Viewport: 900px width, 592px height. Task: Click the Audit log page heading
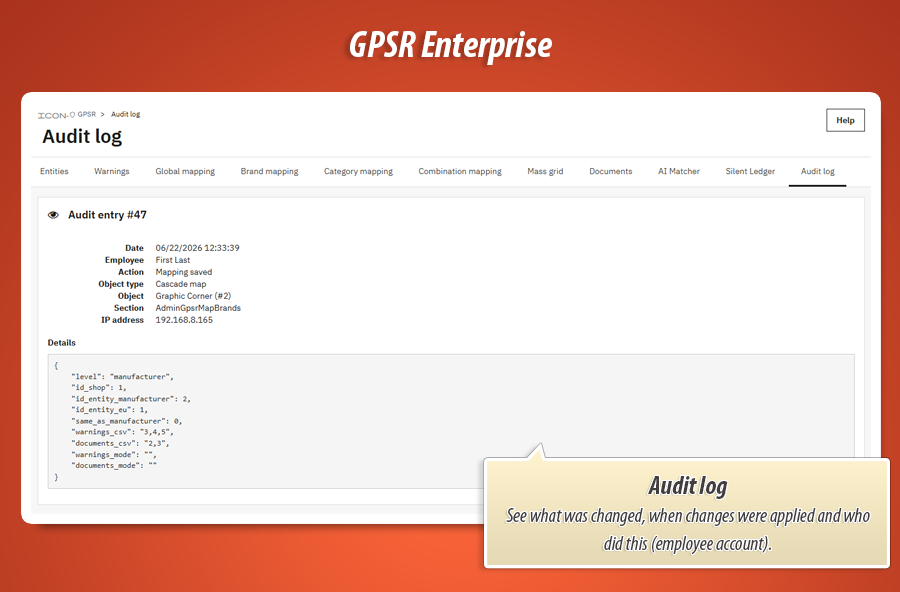[82, 137]
